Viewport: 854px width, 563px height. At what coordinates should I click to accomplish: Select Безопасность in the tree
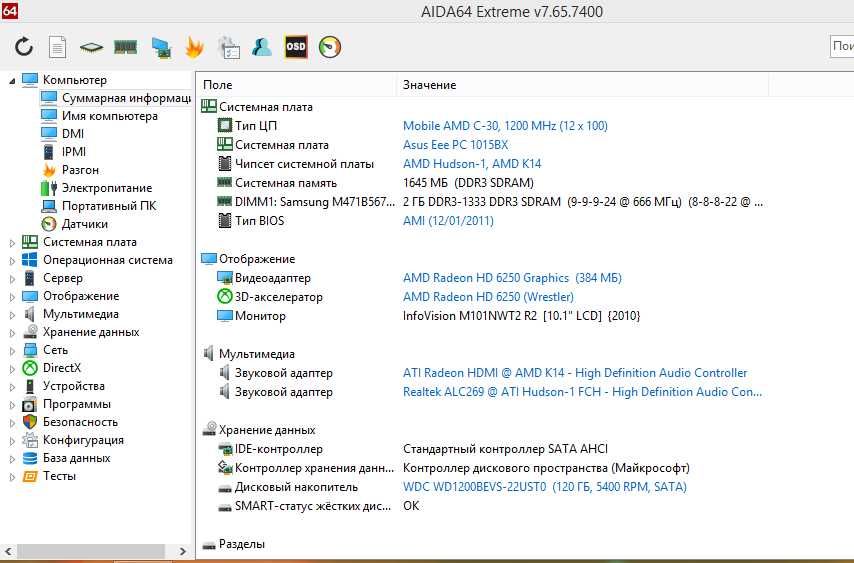80,422
